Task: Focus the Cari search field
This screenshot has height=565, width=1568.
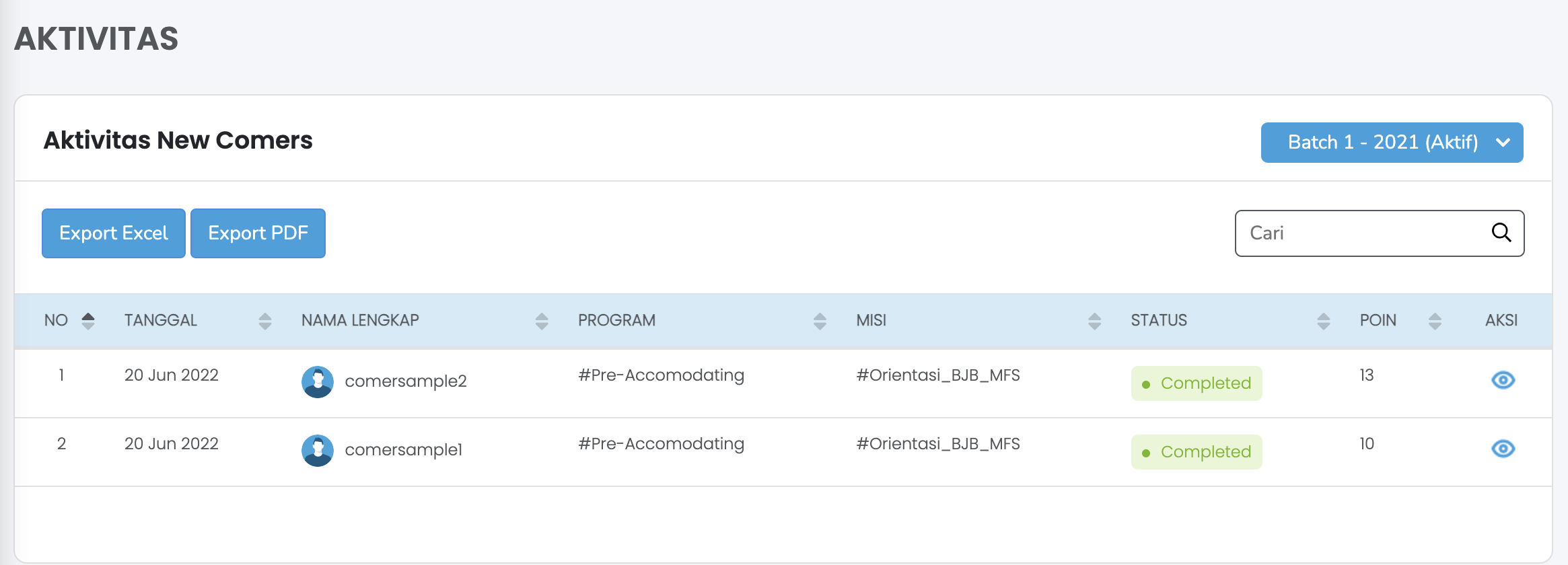Action: click(x=1359, y=233)
